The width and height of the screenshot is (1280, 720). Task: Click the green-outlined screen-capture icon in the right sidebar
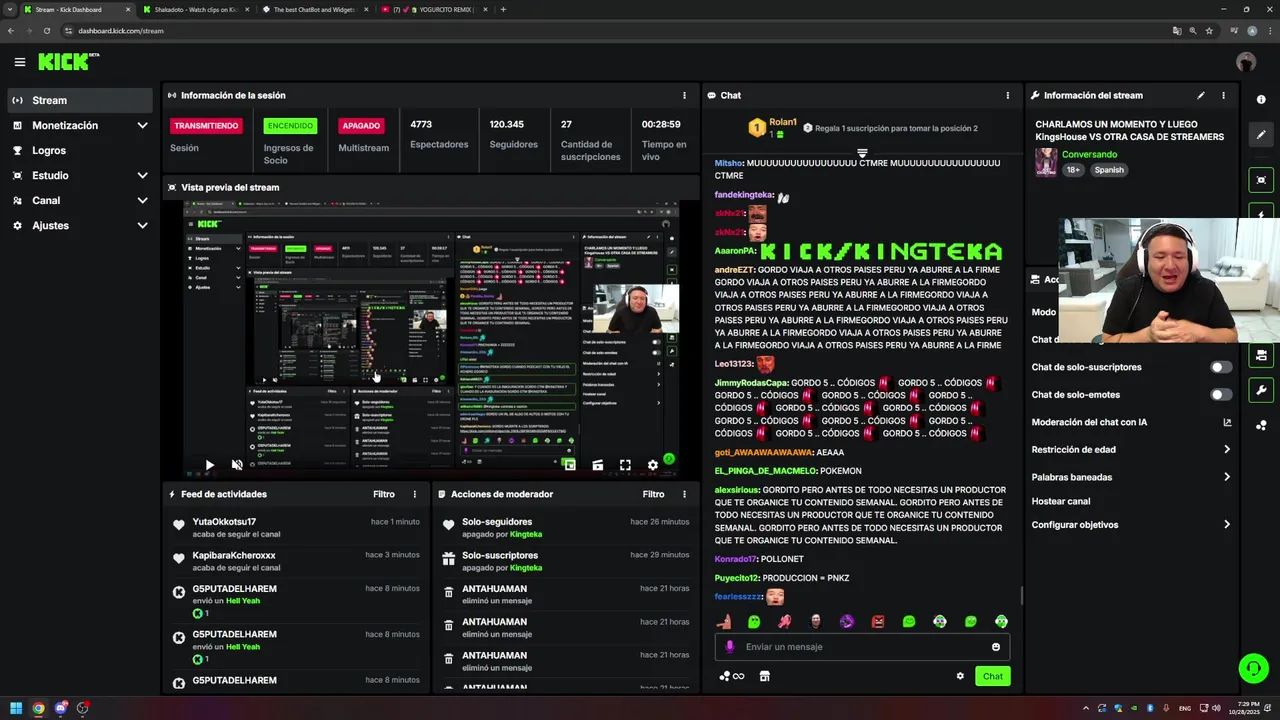click(1261, 180)
